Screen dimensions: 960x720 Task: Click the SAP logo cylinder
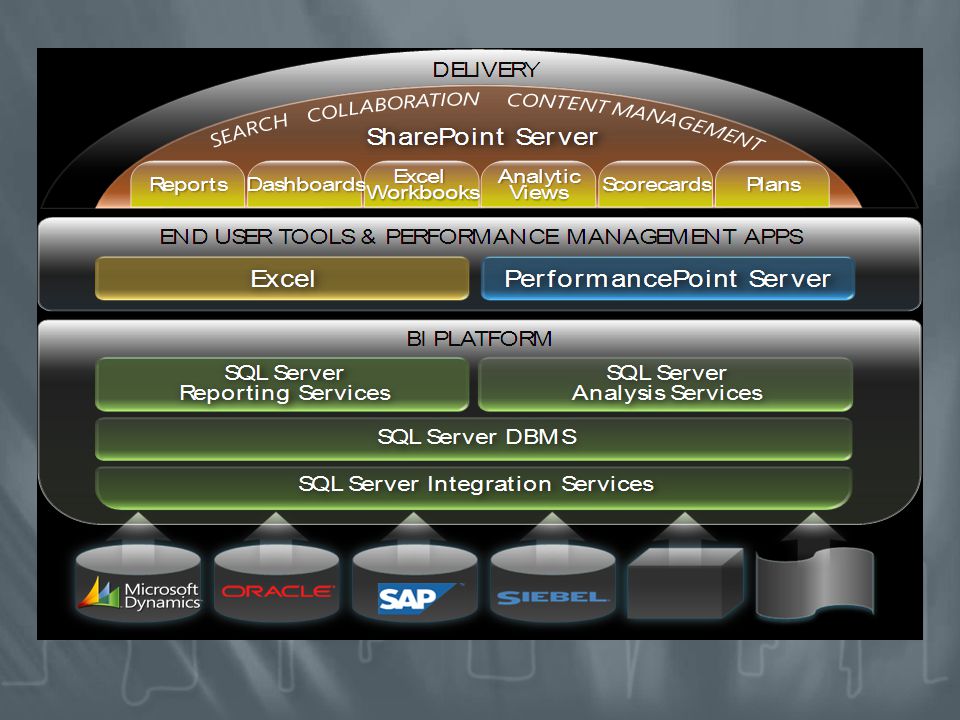tap(415, 585)
